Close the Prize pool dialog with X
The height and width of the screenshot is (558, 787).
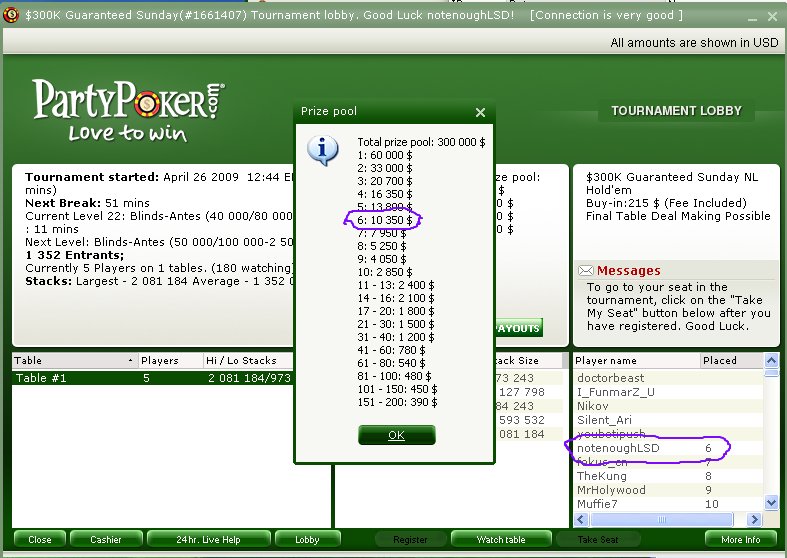(480, 113)
